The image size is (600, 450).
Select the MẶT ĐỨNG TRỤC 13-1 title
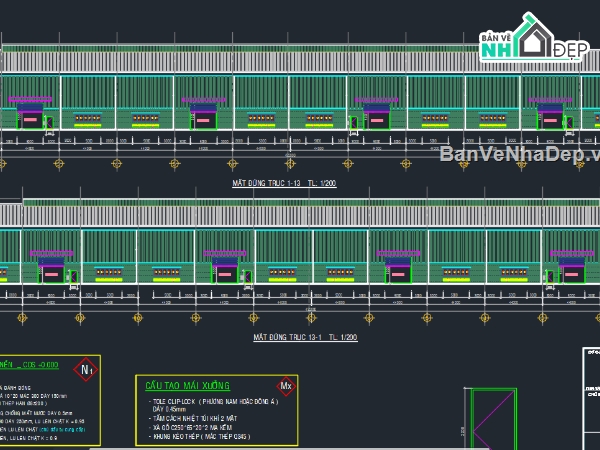pos(305,338)
